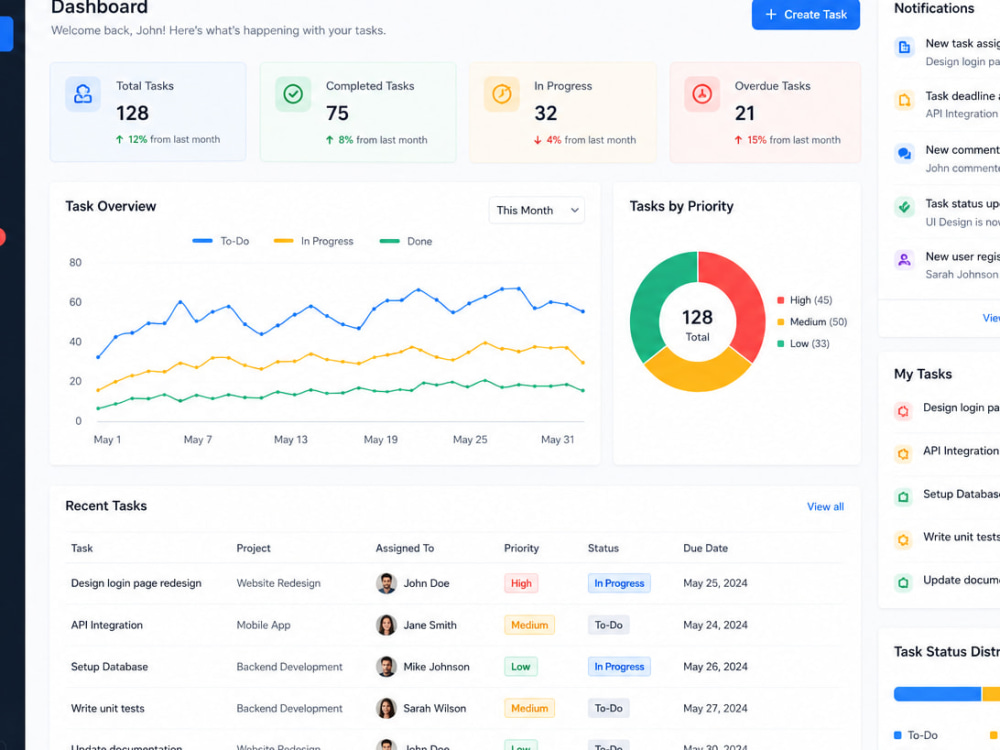Click In Progress status for Setup Database
This screenshot has height=750, width=1000.
click(x=619, y=666)
